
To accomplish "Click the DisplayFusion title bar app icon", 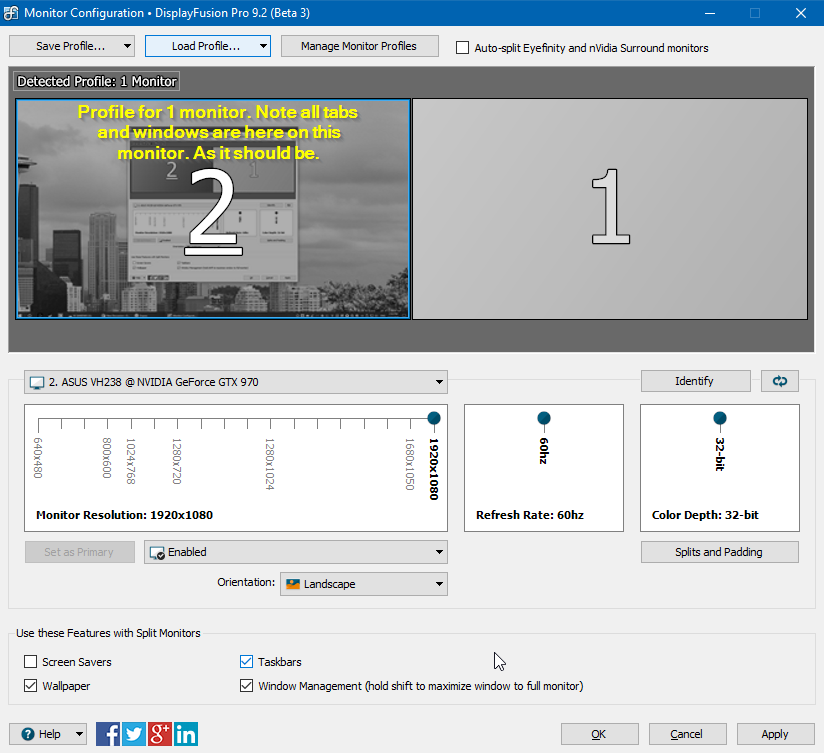I will pos(12,13).
